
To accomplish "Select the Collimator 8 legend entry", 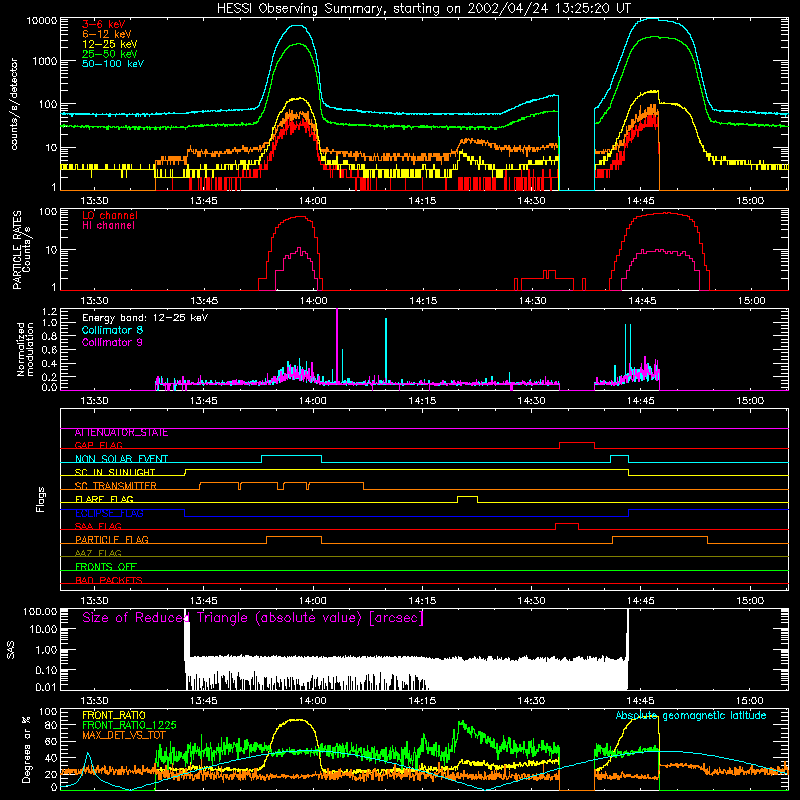I will (112, 330).
